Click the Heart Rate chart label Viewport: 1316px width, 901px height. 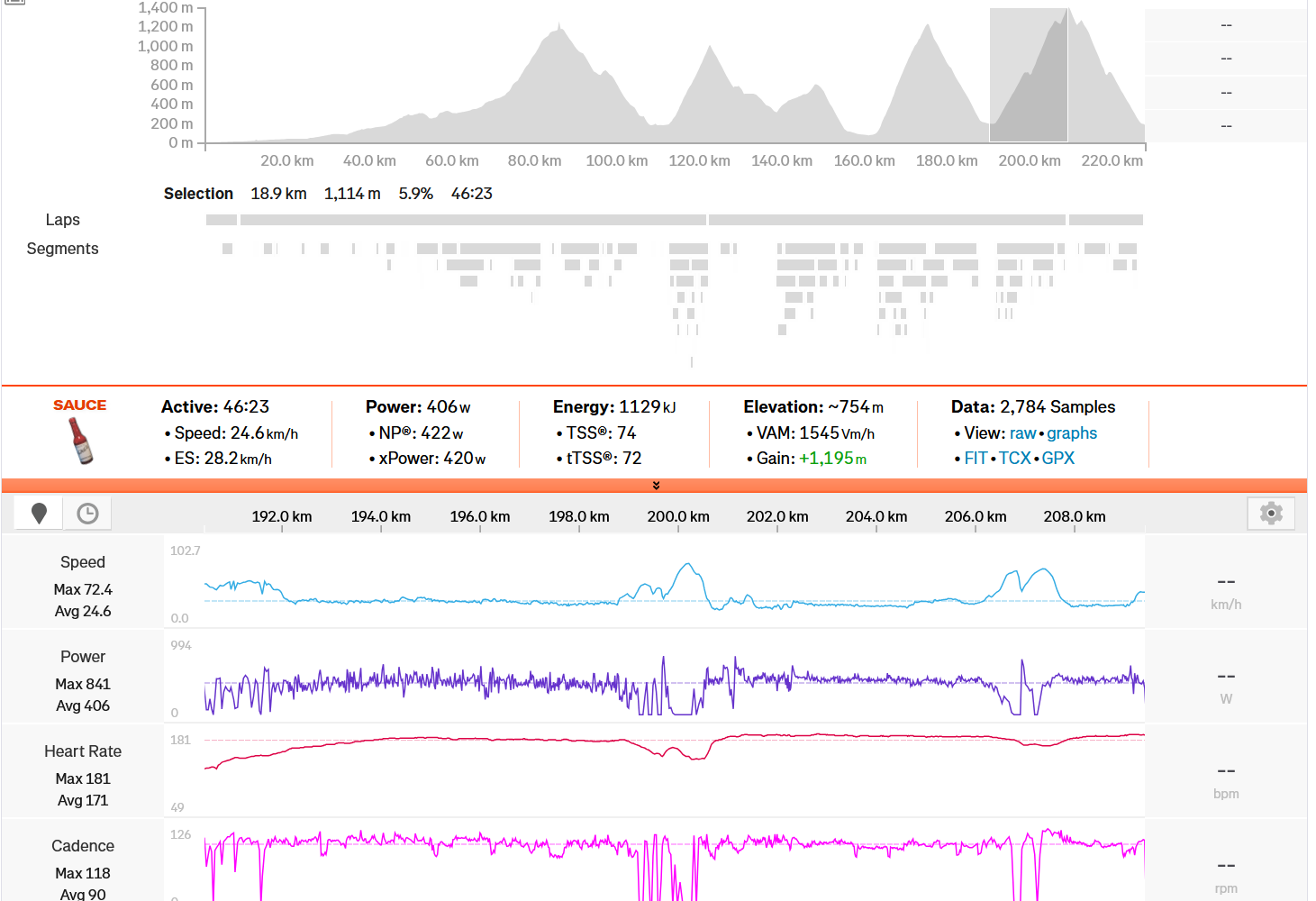pyautogui.click(x=83, y=751)
